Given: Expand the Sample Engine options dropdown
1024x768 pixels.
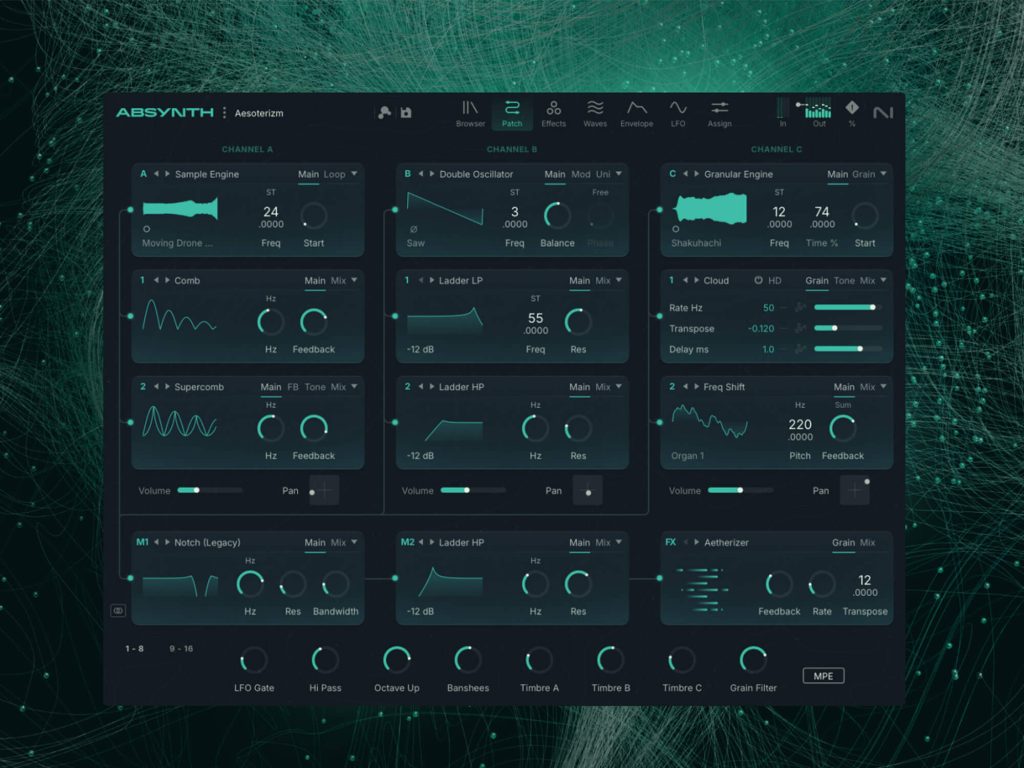Looking at the screenshot, I should tap(354, 174).
